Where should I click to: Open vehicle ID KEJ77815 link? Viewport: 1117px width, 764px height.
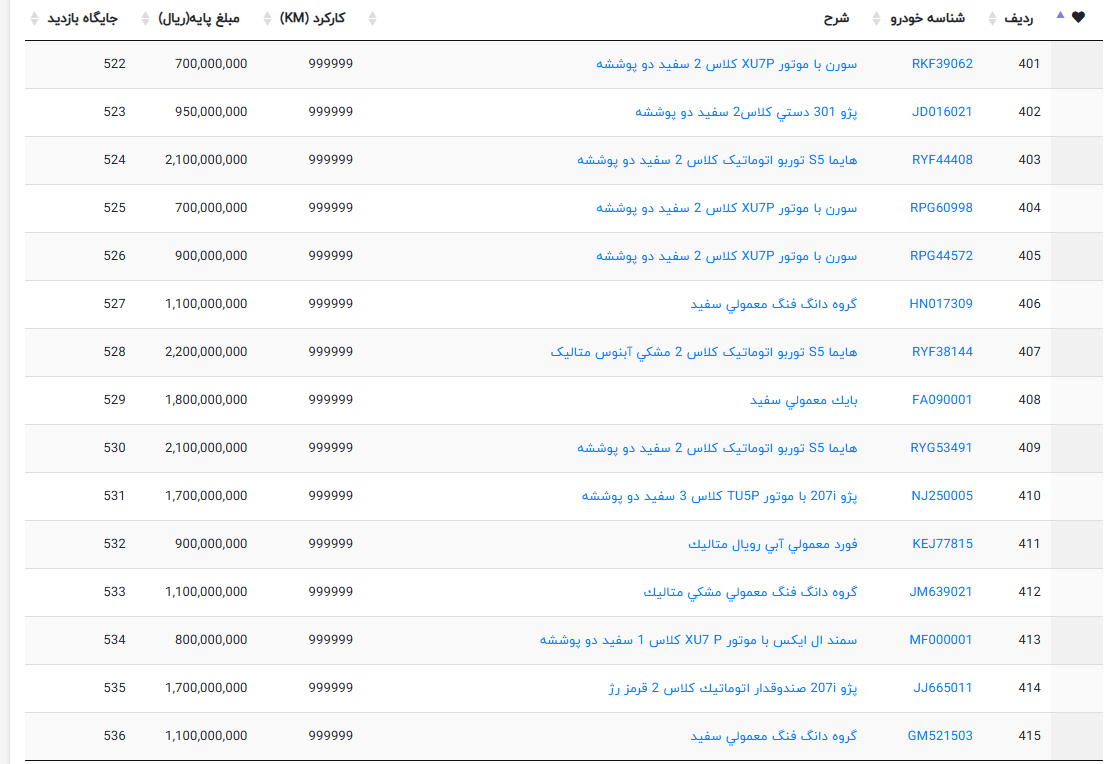pyautogui.click(x=942, y=544)
